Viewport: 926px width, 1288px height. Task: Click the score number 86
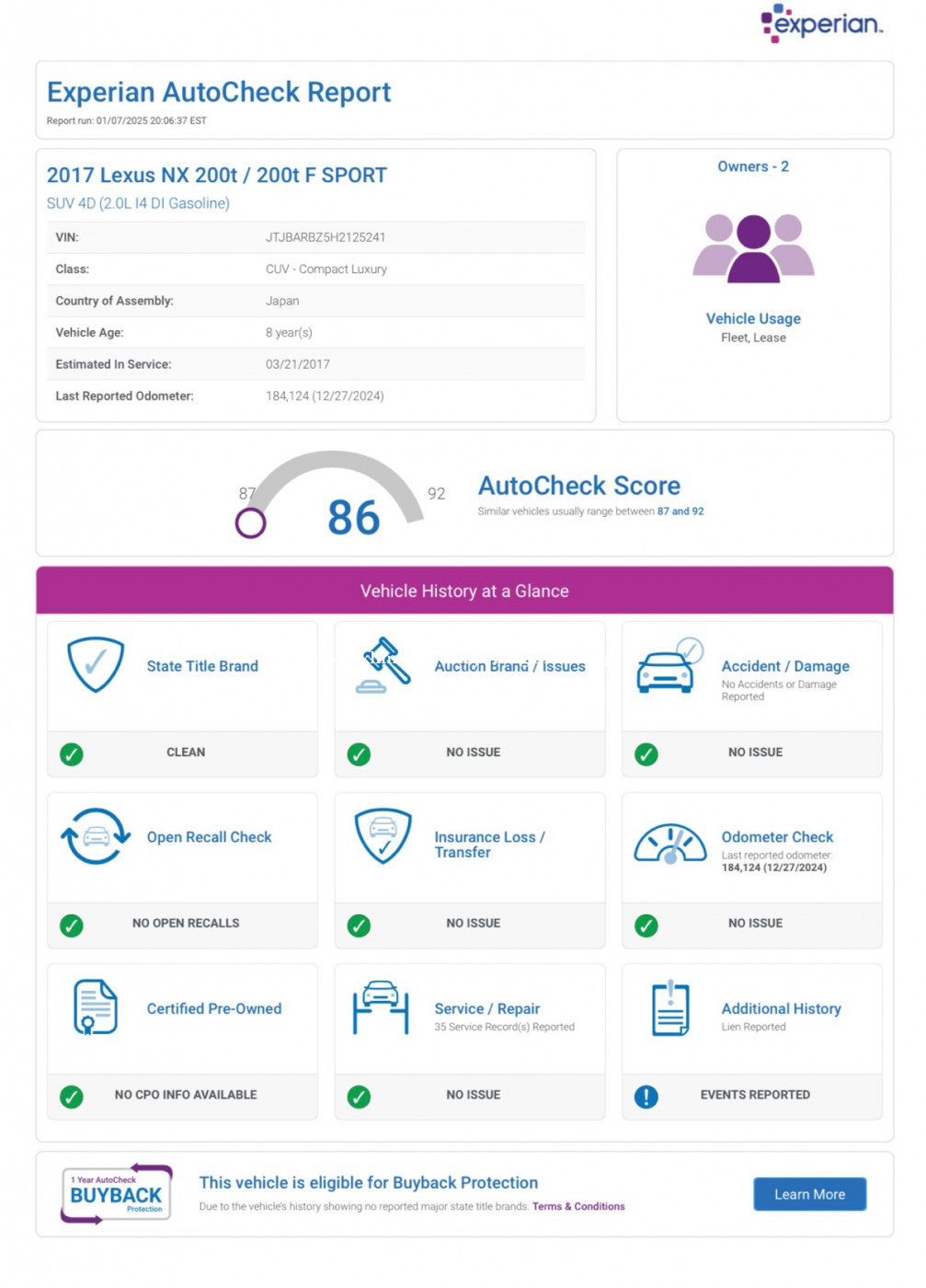353,517
